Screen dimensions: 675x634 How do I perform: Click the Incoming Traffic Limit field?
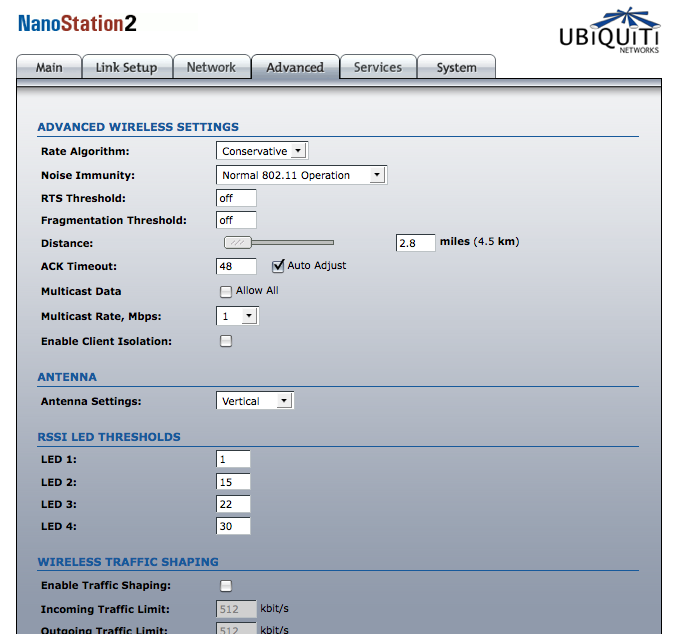[236, 609]
